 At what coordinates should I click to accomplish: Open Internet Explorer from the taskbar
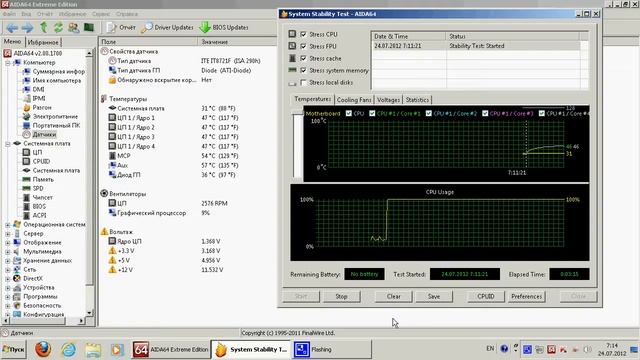click(x=68, y=350)
